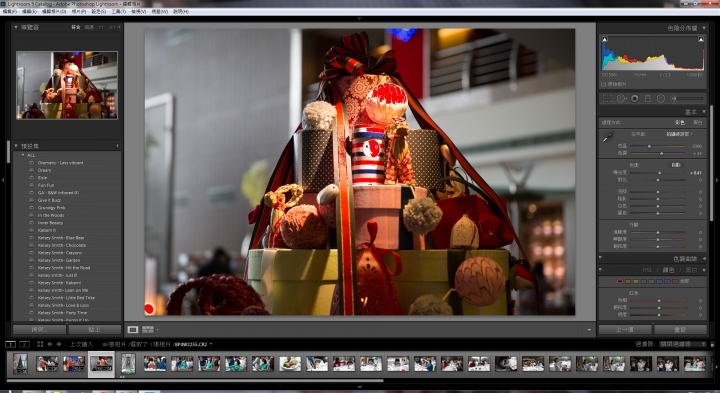Screen dimensions: 720x393
Task: Open the toolbar content dropdown arrow
Action: 589,330
